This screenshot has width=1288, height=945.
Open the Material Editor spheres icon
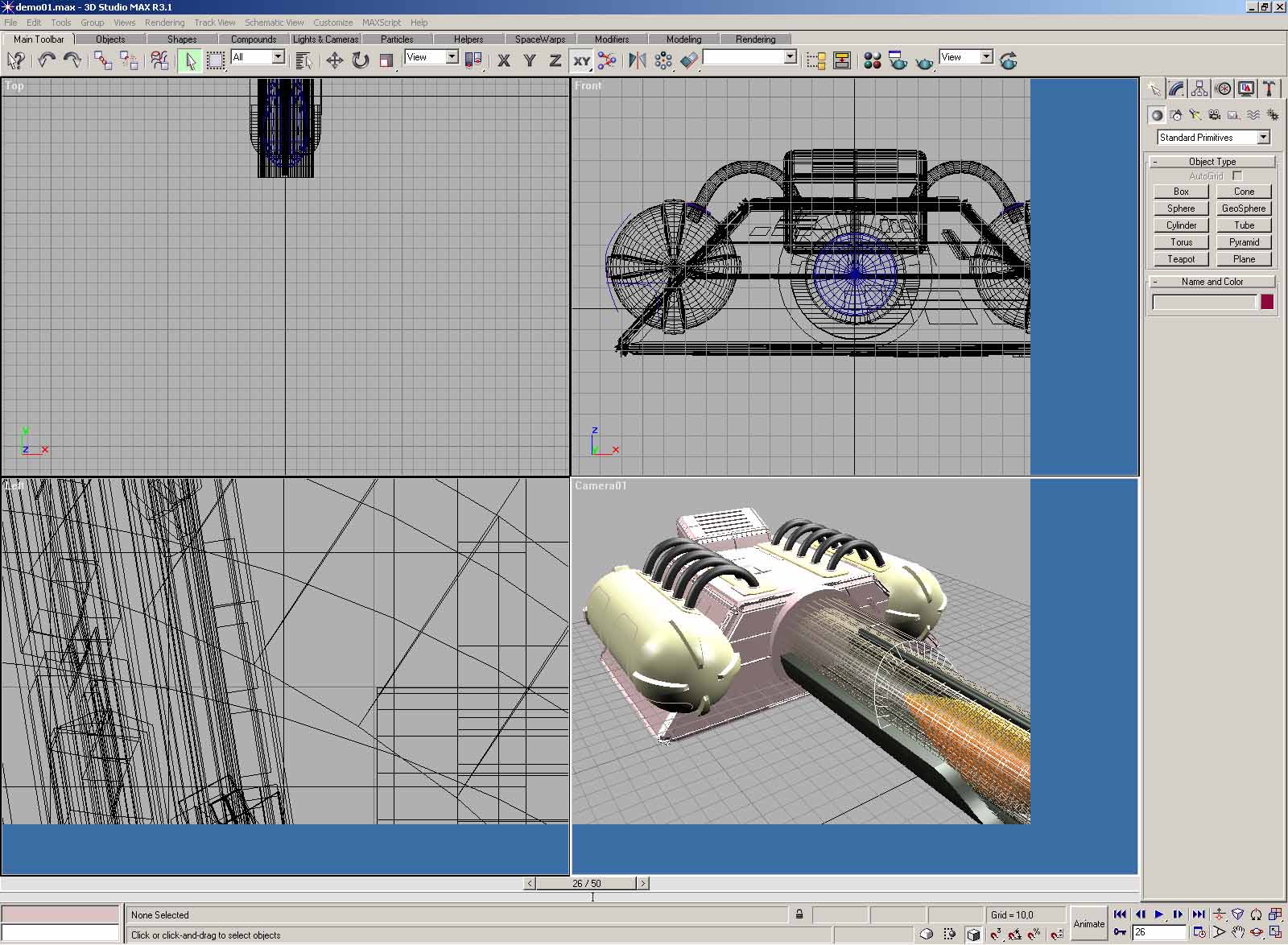tap(872, 60)
